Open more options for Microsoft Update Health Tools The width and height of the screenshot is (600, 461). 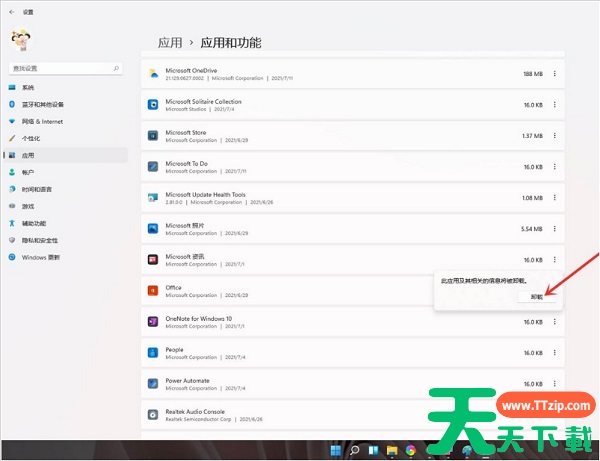point(554,197)
